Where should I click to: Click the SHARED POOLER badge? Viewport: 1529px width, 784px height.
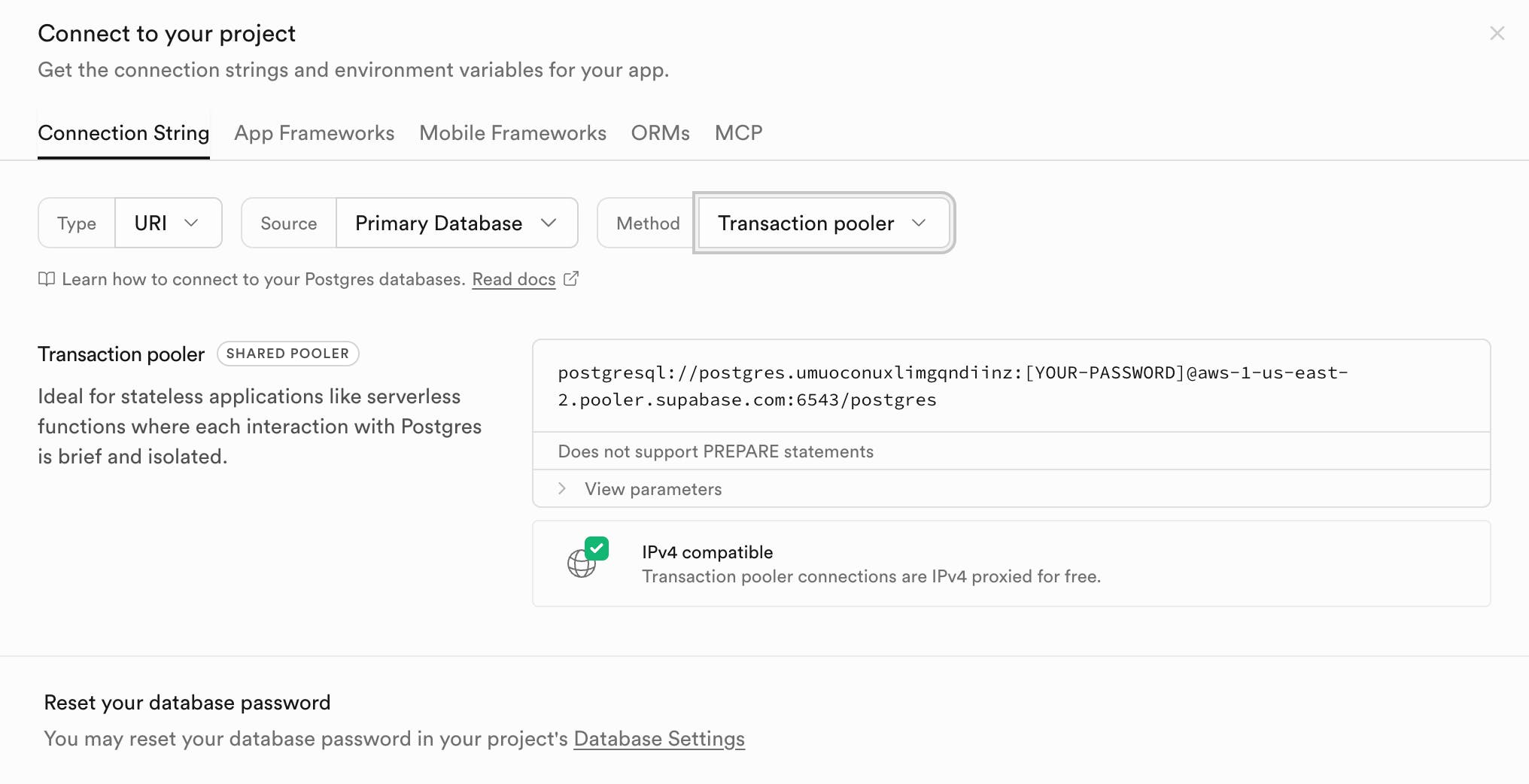pyautogui.click(x=287, y=354)
